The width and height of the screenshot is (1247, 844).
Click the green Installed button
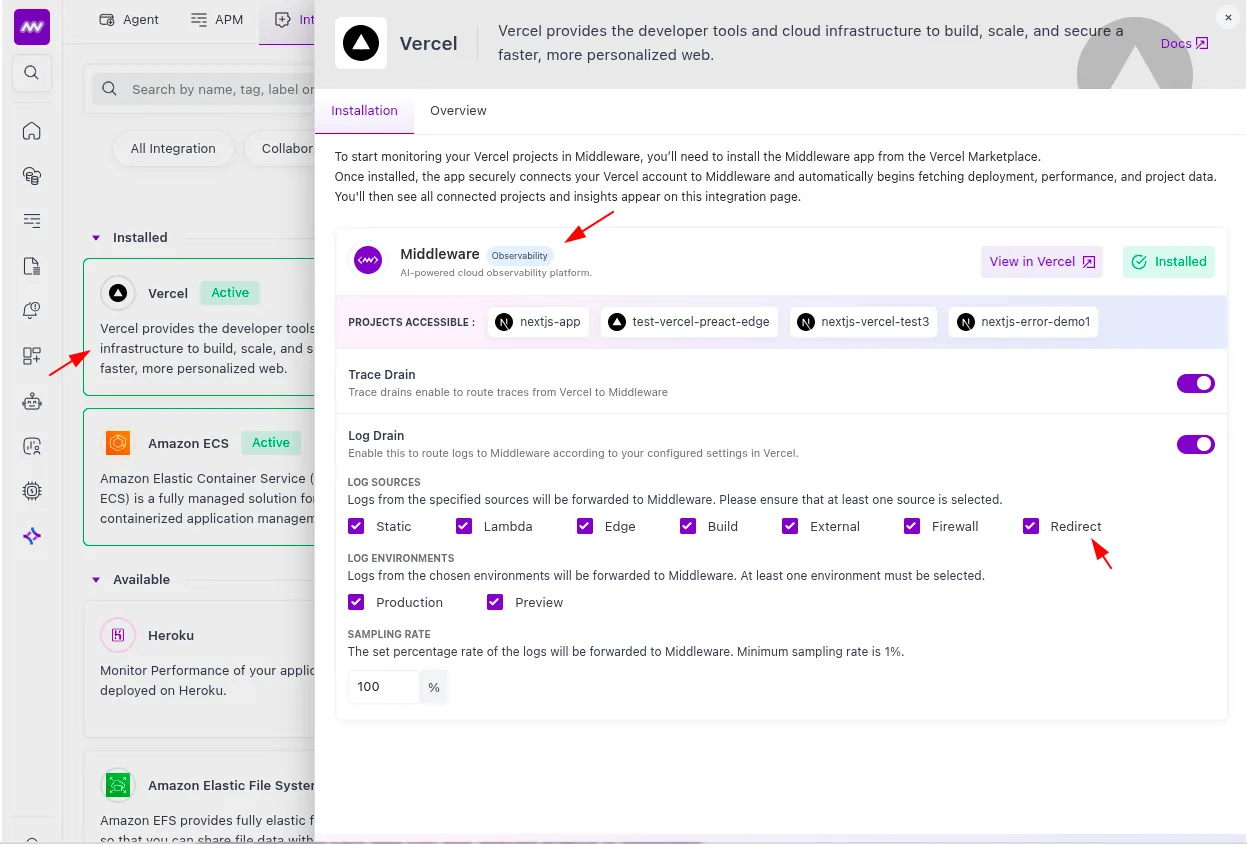pos(1169,262)
